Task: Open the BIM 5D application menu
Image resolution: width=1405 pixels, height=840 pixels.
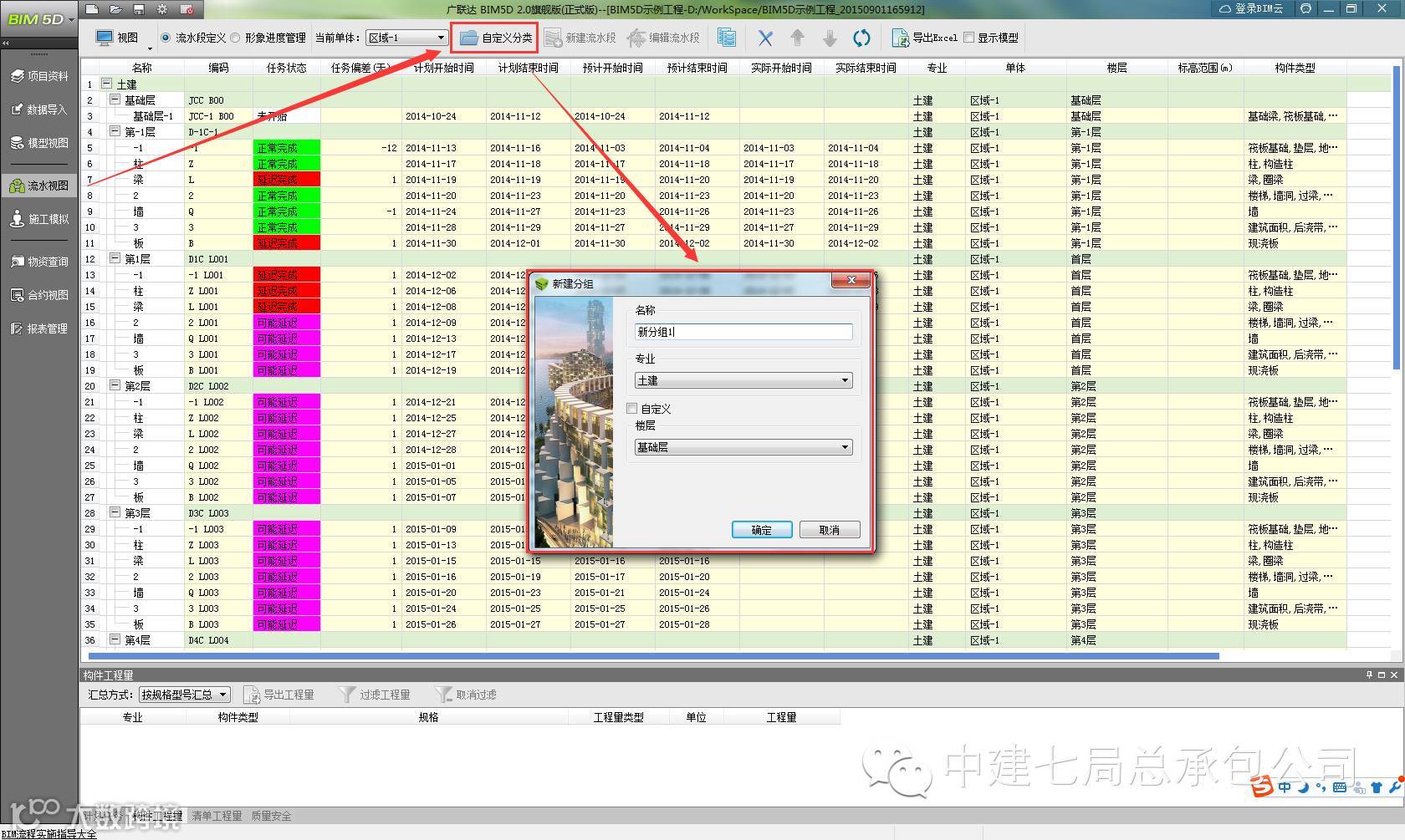Action: (39, 18)
